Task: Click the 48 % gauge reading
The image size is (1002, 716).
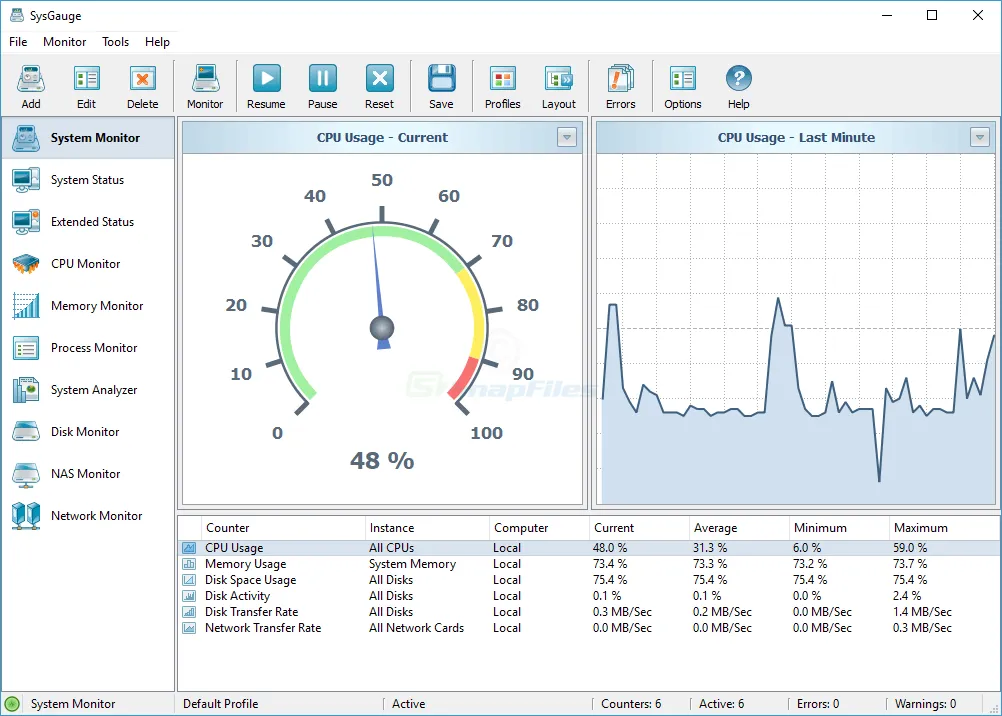Action: [x=382, y=460]
